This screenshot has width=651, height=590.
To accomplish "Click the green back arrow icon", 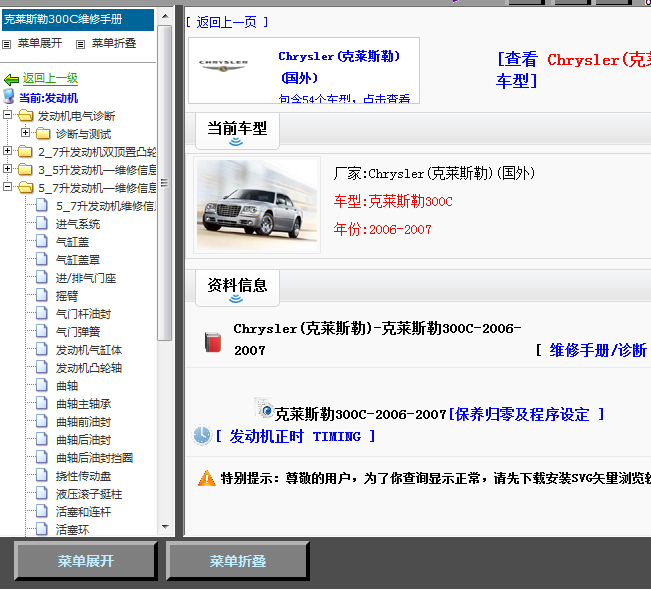I will pos(11,79).
